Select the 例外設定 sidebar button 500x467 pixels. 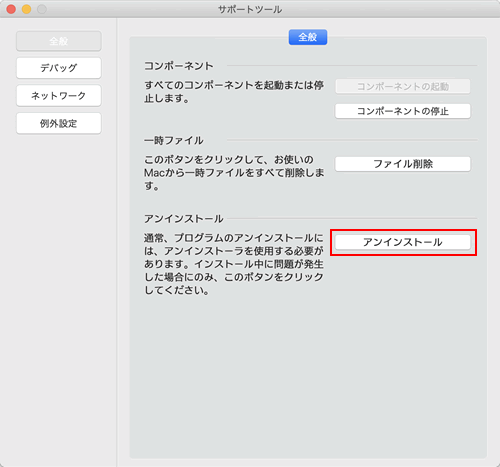click(59, 123)
